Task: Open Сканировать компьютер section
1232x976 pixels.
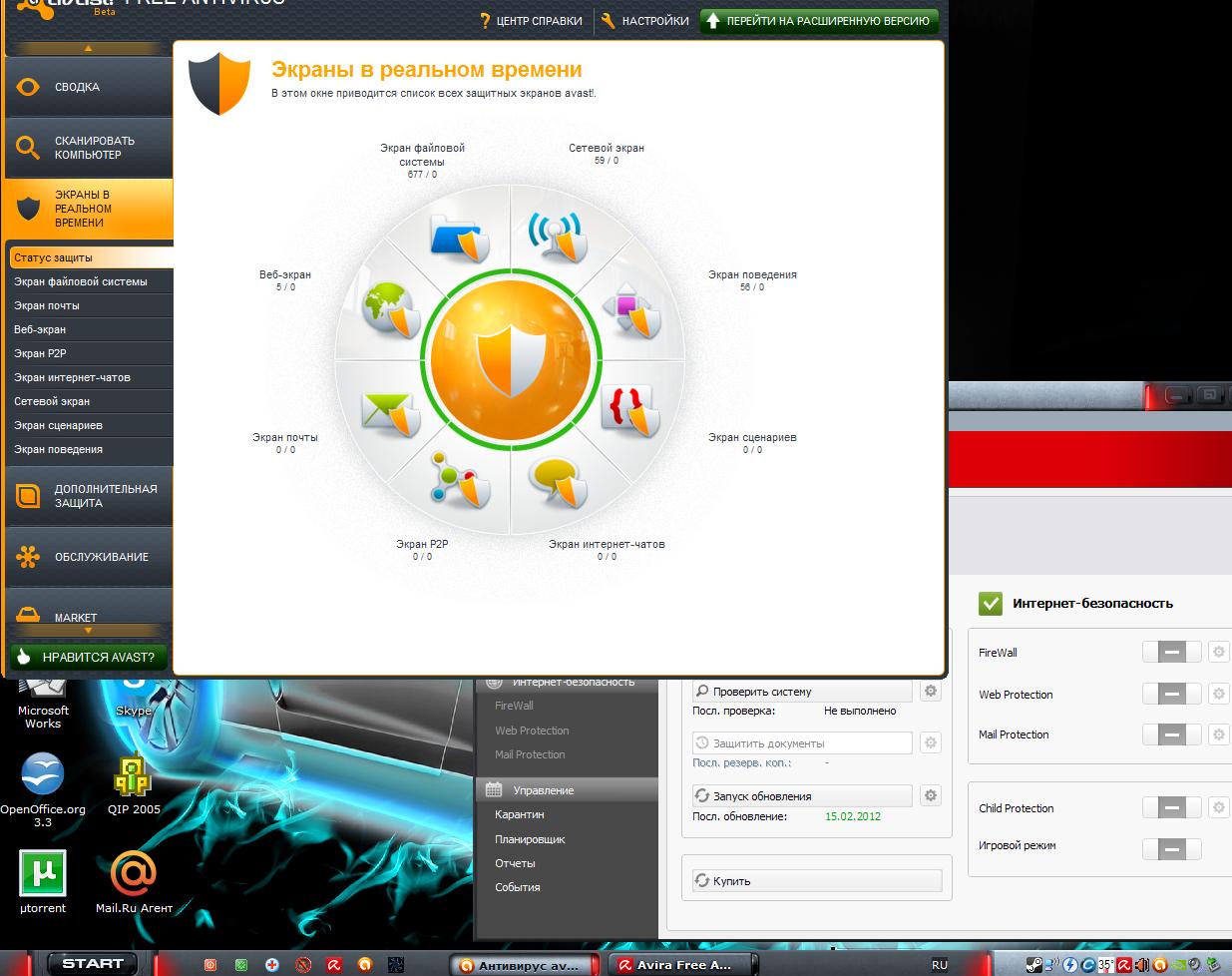Action: 89,148
